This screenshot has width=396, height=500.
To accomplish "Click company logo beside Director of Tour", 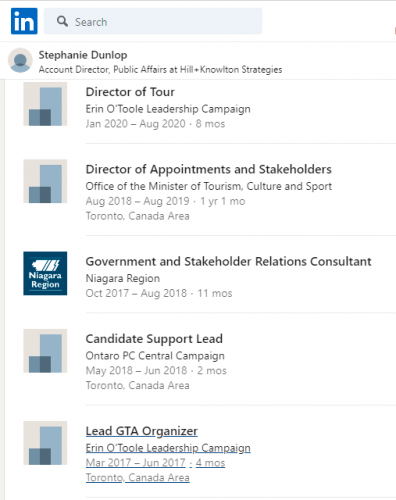I will pos(45,104).
